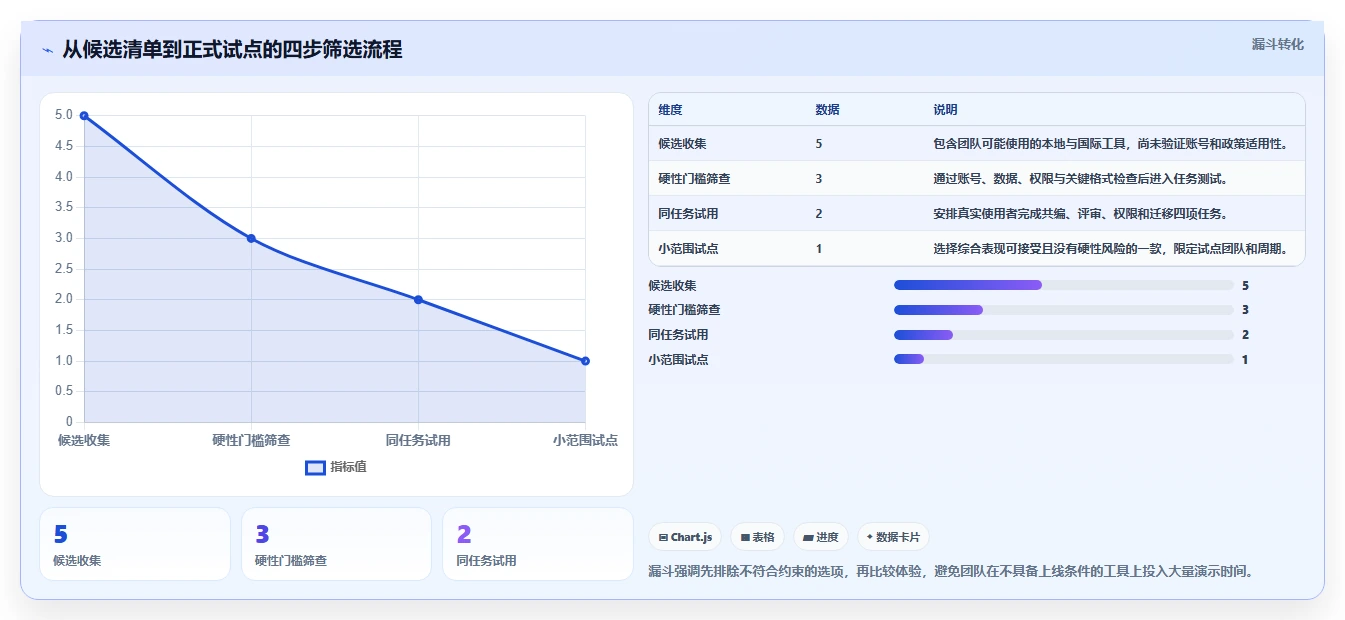
Task: Select the 进度 chip
Action: 821,537
